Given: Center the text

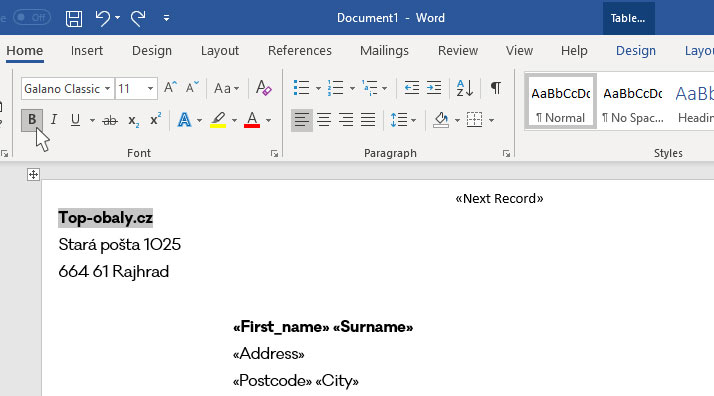Looking at the screenshot, I should [x=324, y=120].
